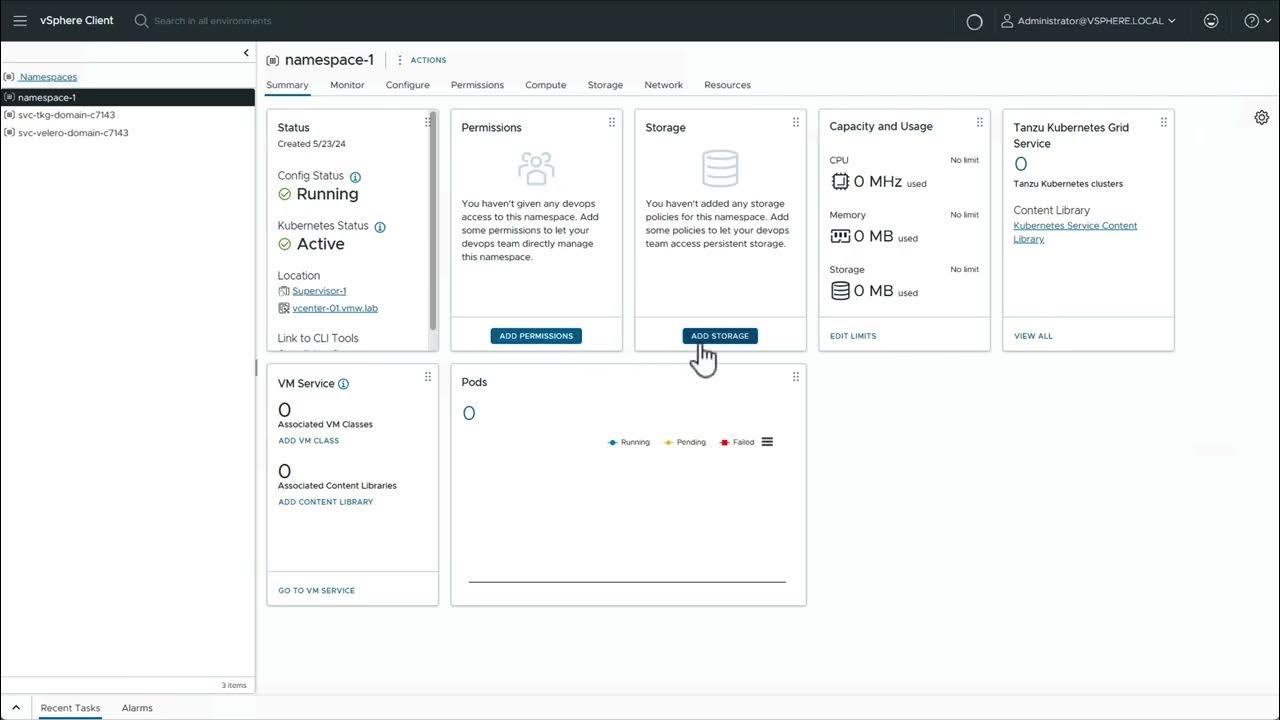The image size is (1280, 720).
Task: Click the help question mark icon
Action: click(x=1251, y=21)
